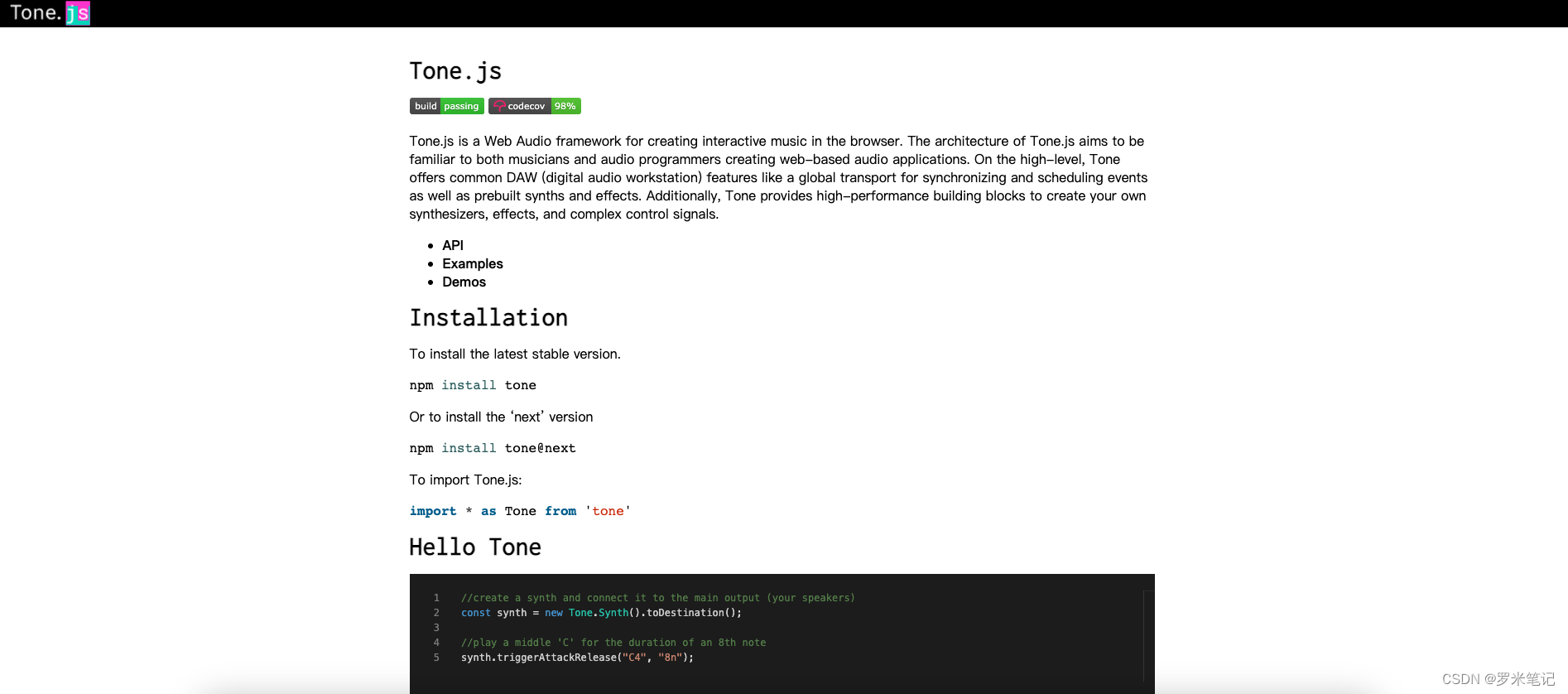The height and width of the screenshot is (694, 1568).
Task: Click the 'npm install tone' command
Action: [473, 385]
